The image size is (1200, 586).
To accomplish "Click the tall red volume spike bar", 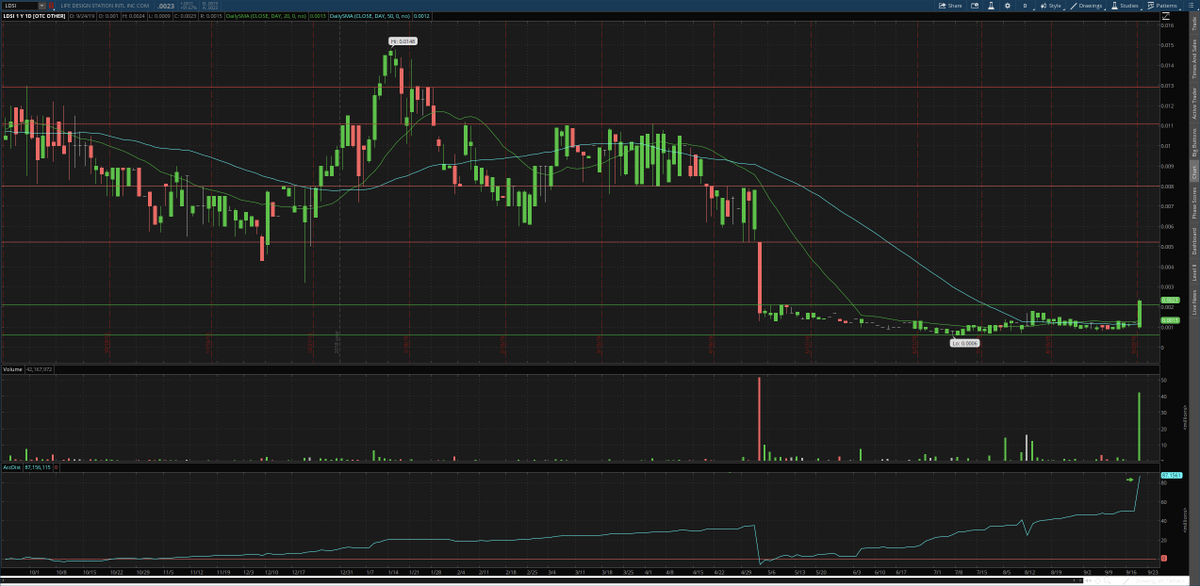I will pos(760,418).
